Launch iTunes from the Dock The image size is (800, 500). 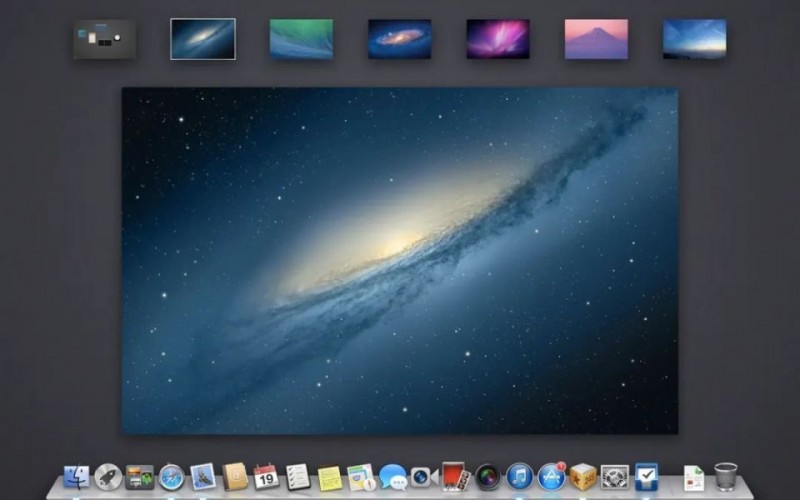519,477
